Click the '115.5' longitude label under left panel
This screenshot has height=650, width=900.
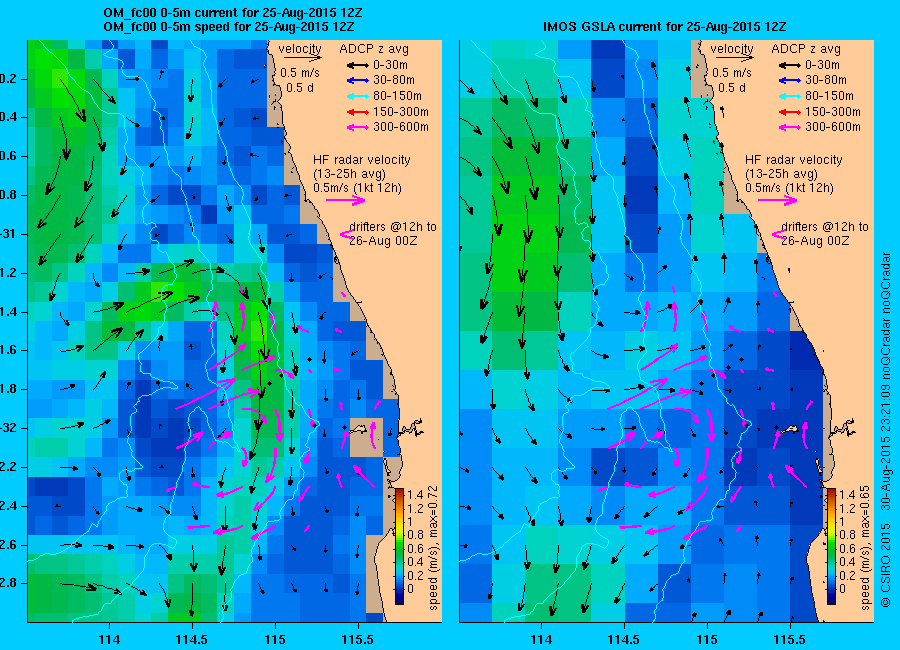[x=358, y=640]
